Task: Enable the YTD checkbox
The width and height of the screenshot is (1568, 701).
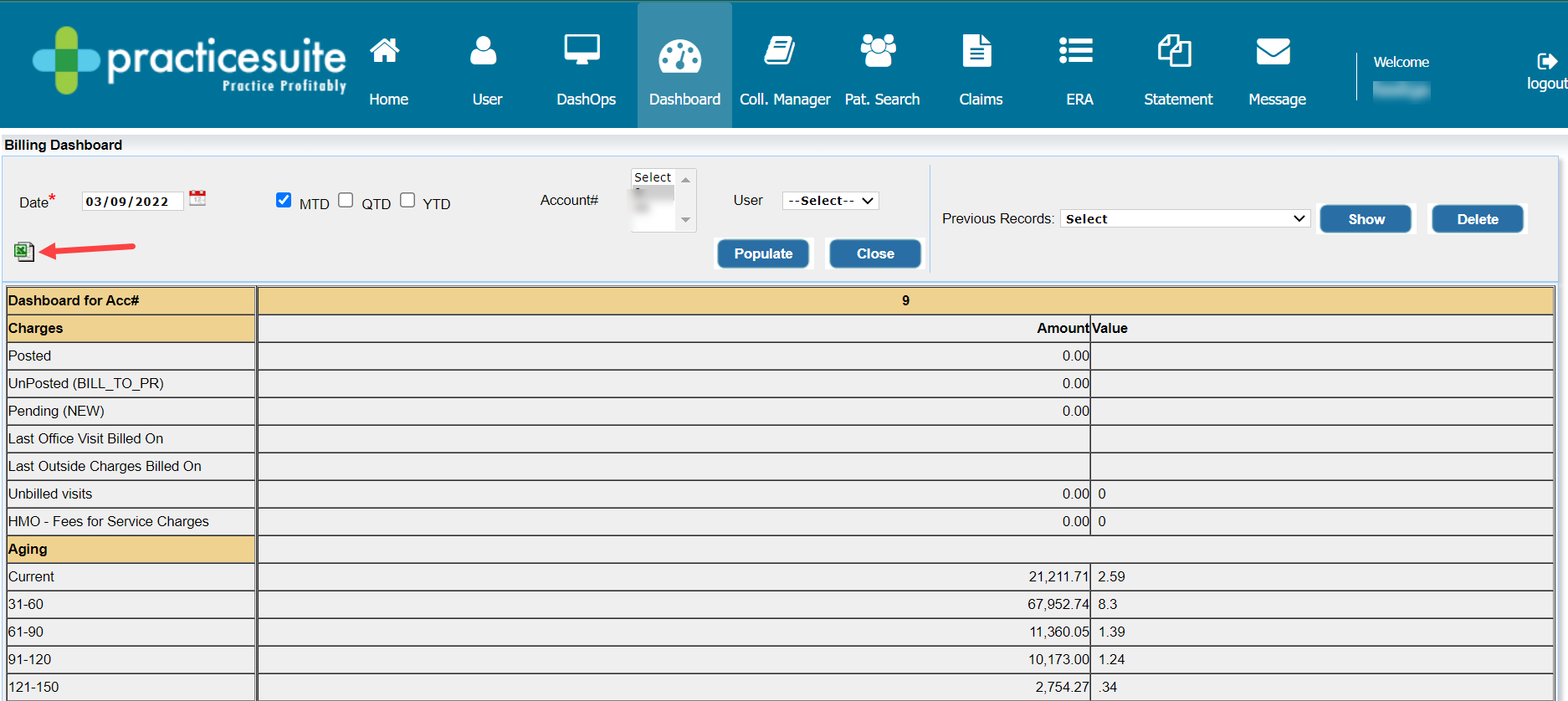Action: 407,200
